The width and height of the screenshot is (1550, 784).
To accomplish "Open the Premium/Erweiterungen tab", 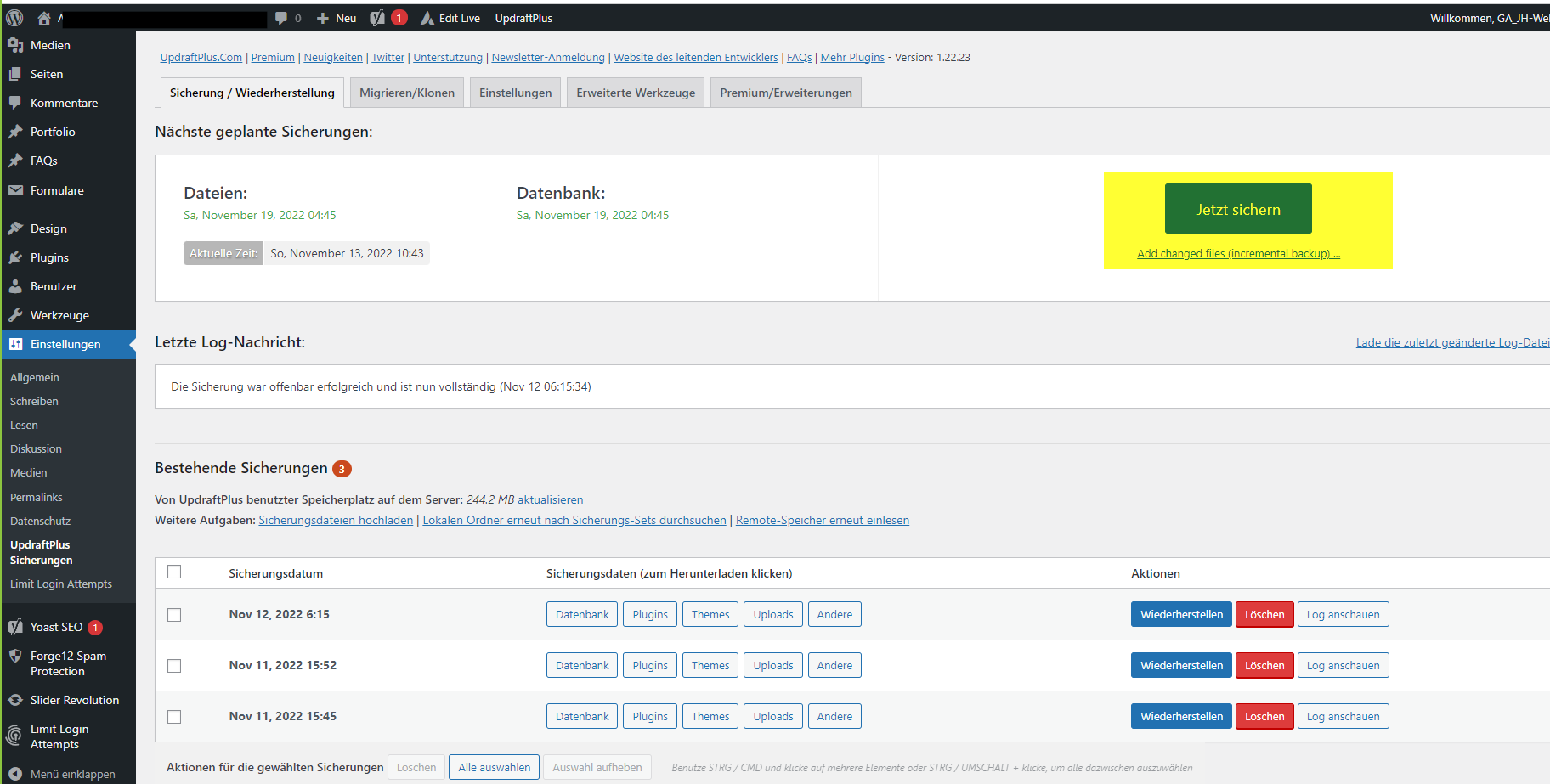I will 786,93.
